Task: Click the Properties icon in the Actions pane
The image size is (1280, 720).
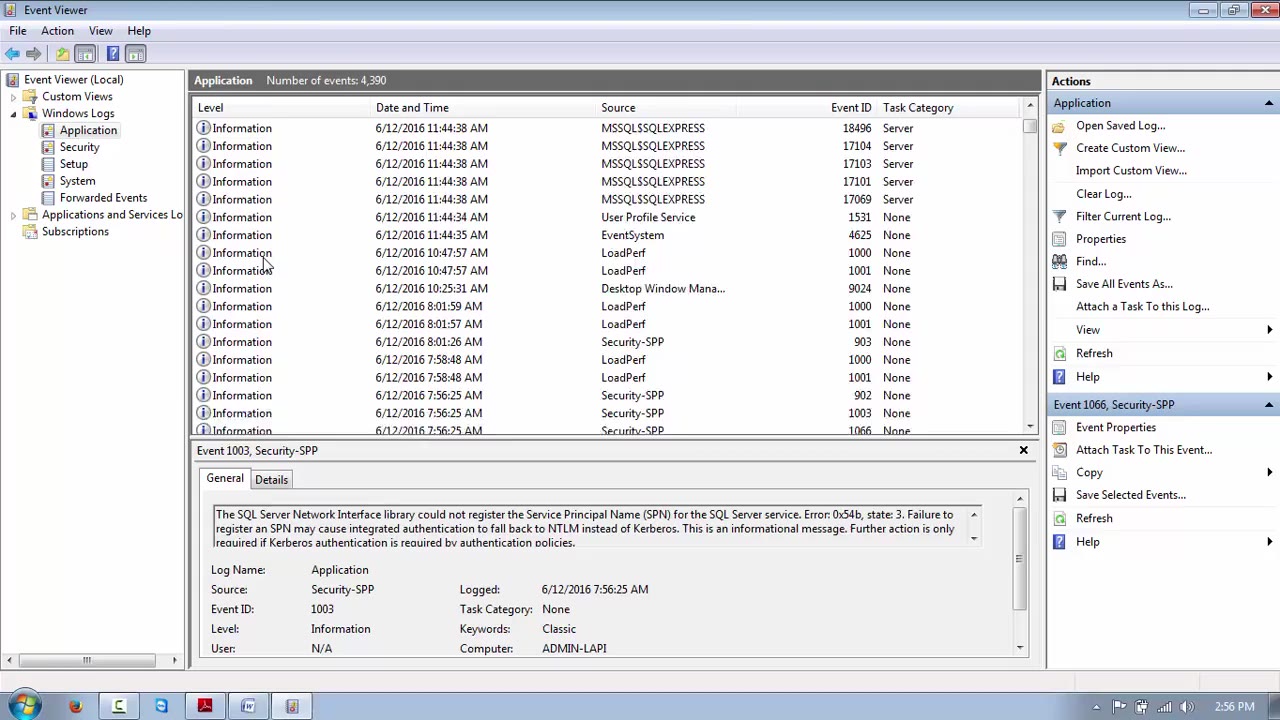Action: 1059,239
